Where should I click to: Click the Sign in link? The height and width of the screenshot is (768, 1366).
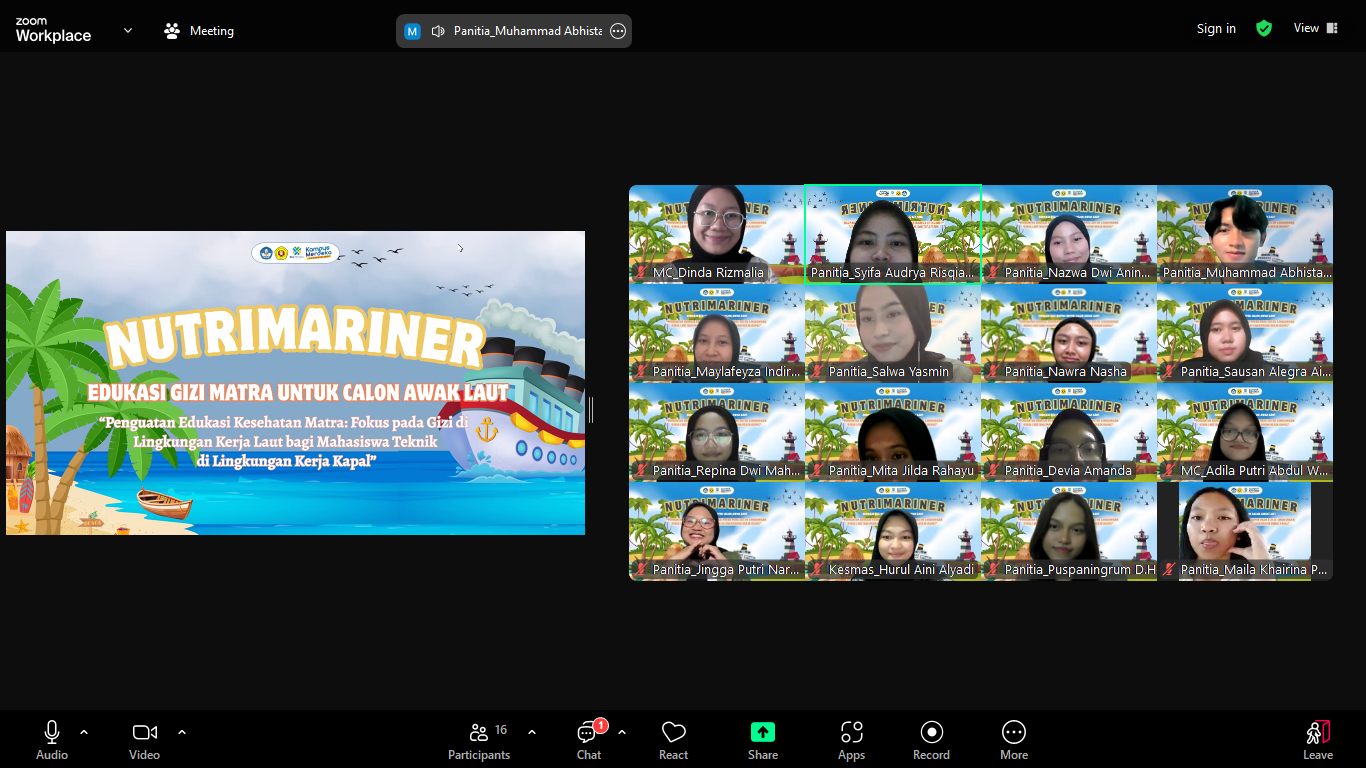1216,29
